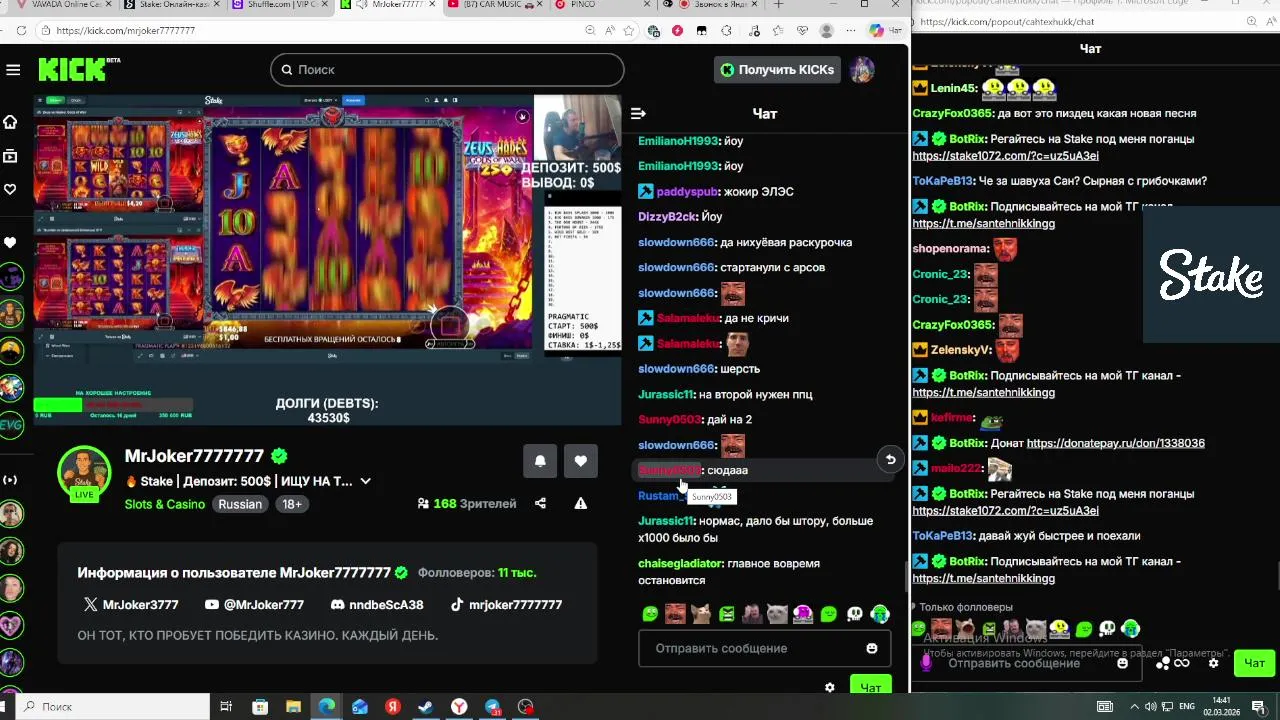1280x720 pixels.
Task: Click the reply arrow on Sunny0503's message
Action: tap(890, 460)
